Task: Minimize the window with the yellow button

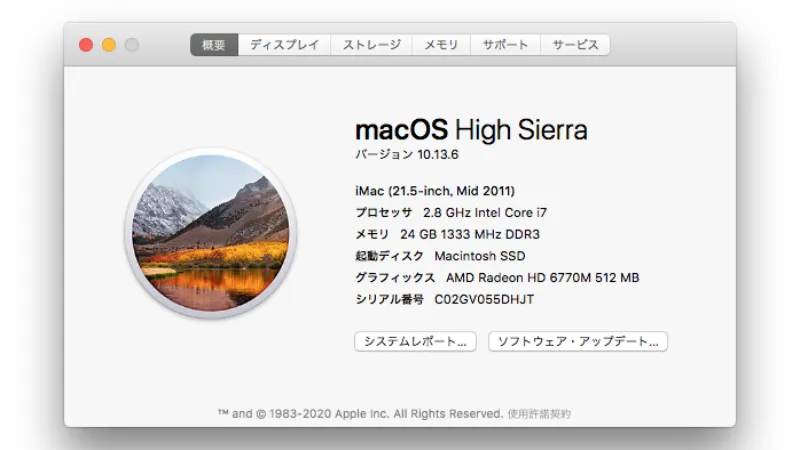Action: click(109, 45)
